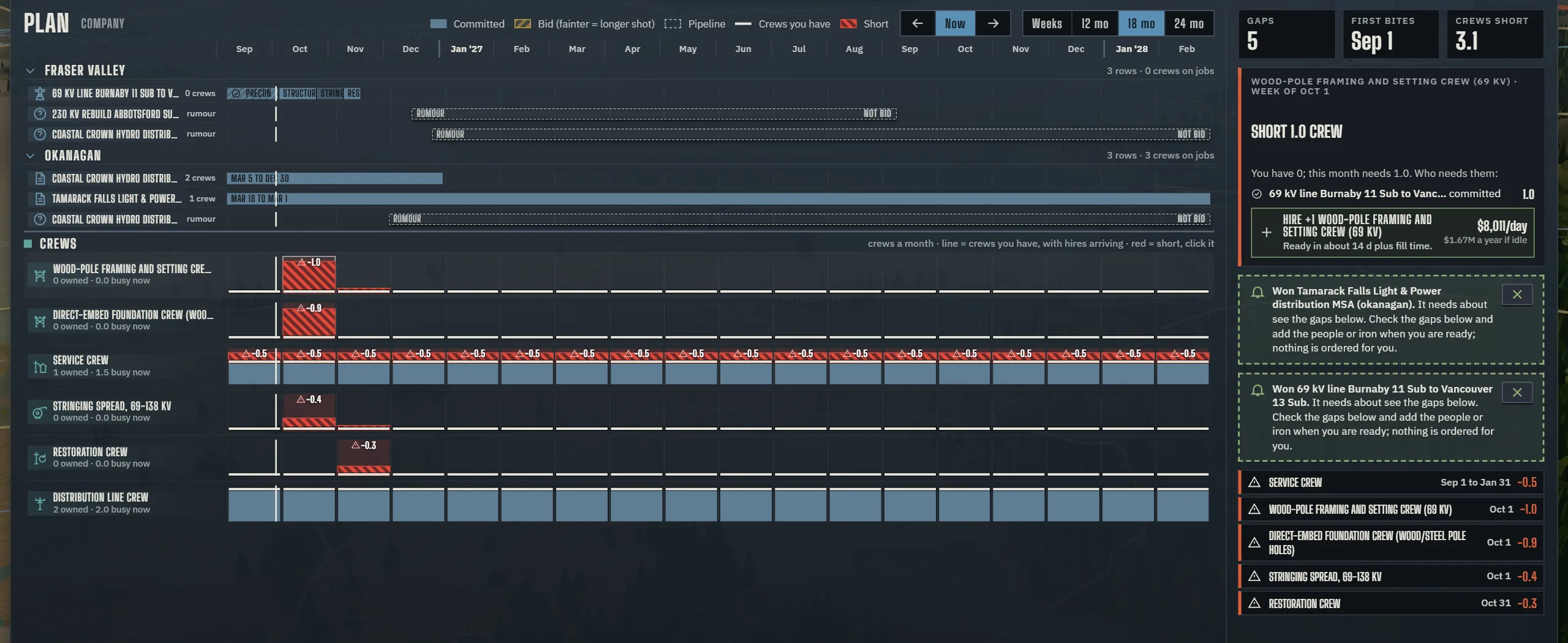Click the MAR 18 TO MAR 1 Tamarack bar
The height and width of the screenshot is (643, 1568).
(x=719, y=199)
